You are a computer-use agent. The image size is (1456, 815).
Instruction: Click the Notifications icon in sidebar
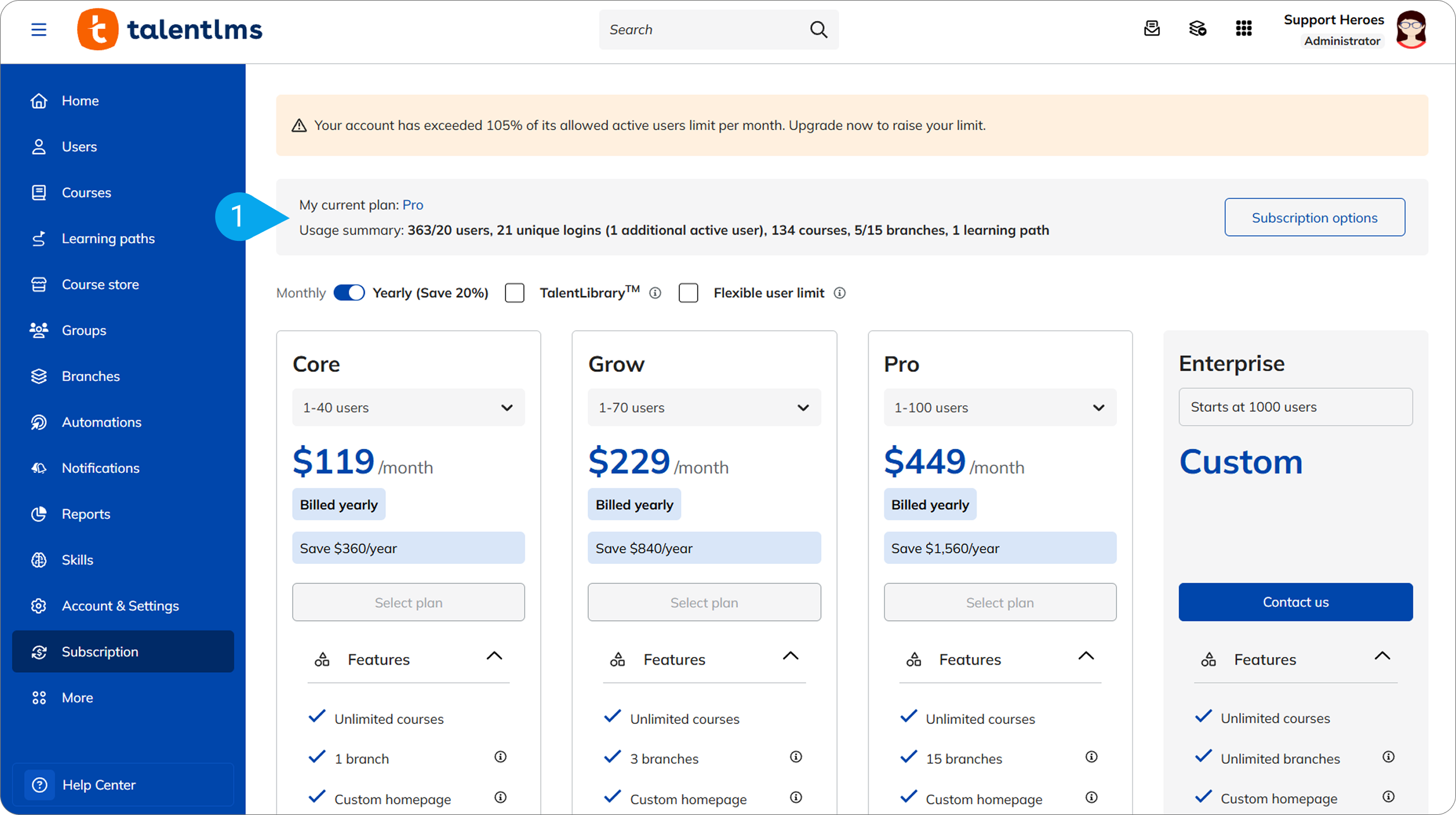pyautogui.click(x=39, y=468)
